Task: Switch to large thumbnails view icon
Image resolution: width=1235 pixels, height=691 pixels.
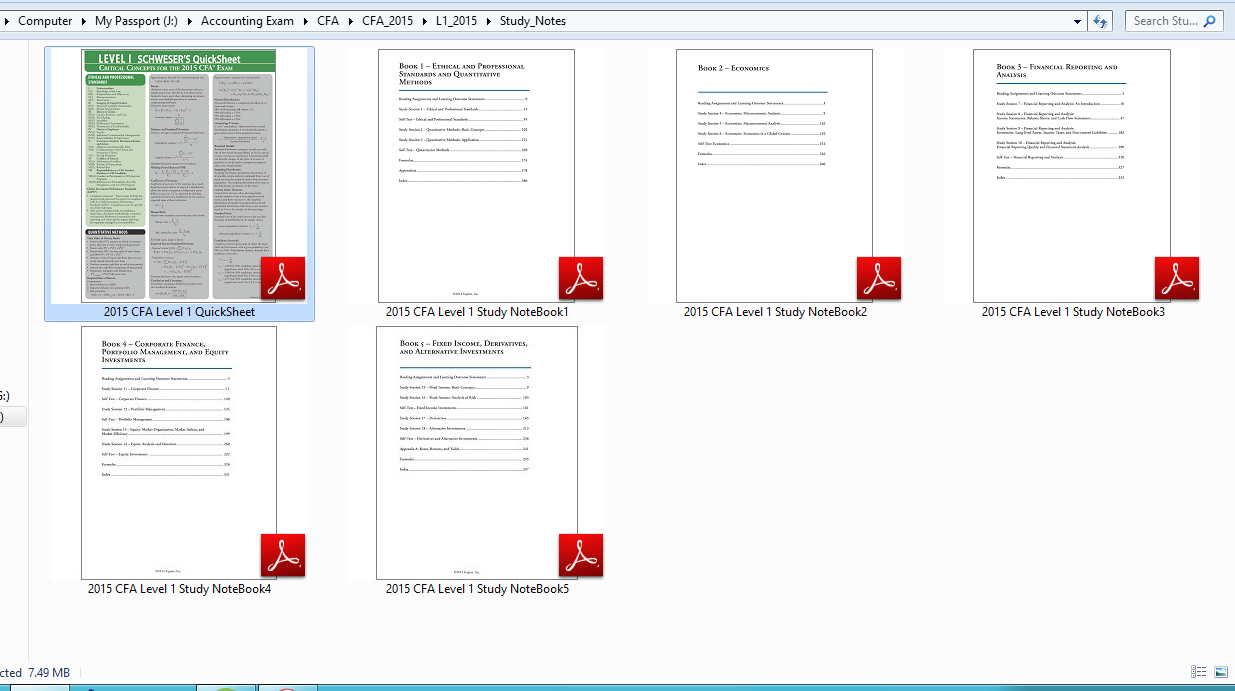Action: [x=1221, y=673]
